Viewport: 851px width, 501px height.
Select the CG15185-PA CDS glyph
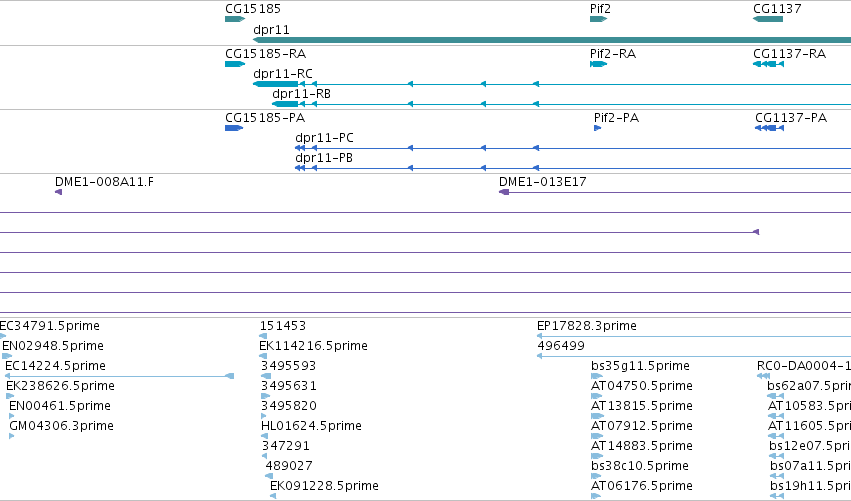(x=234, y=128)
